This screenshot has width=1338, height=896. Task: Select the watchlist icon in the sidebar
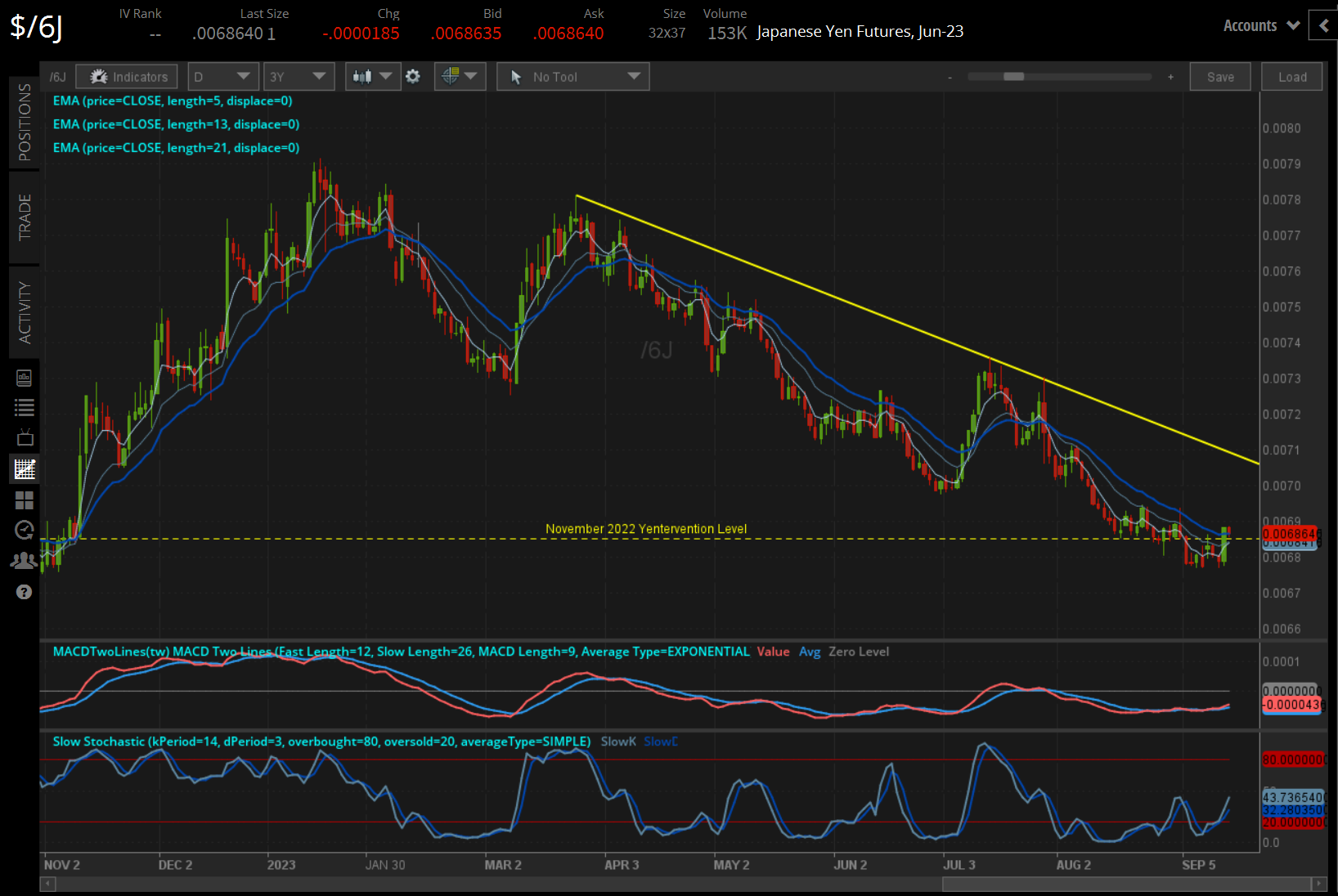point(24,407)
